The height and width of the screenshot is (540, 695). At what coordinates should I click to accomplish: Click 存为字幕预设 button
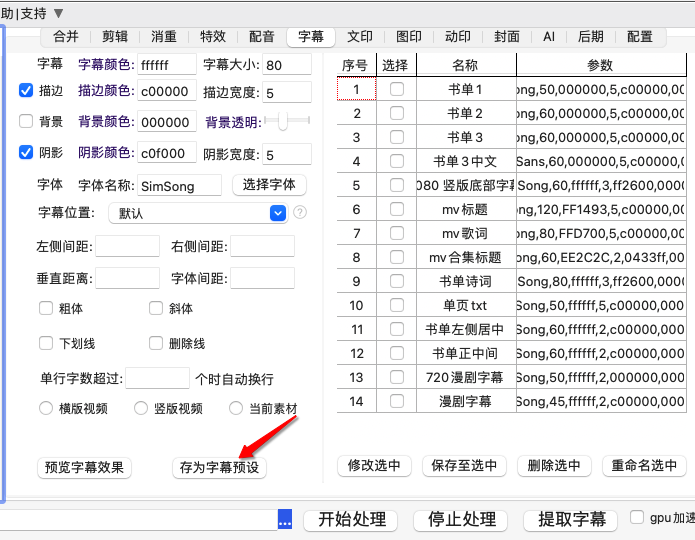pos(219,467)
